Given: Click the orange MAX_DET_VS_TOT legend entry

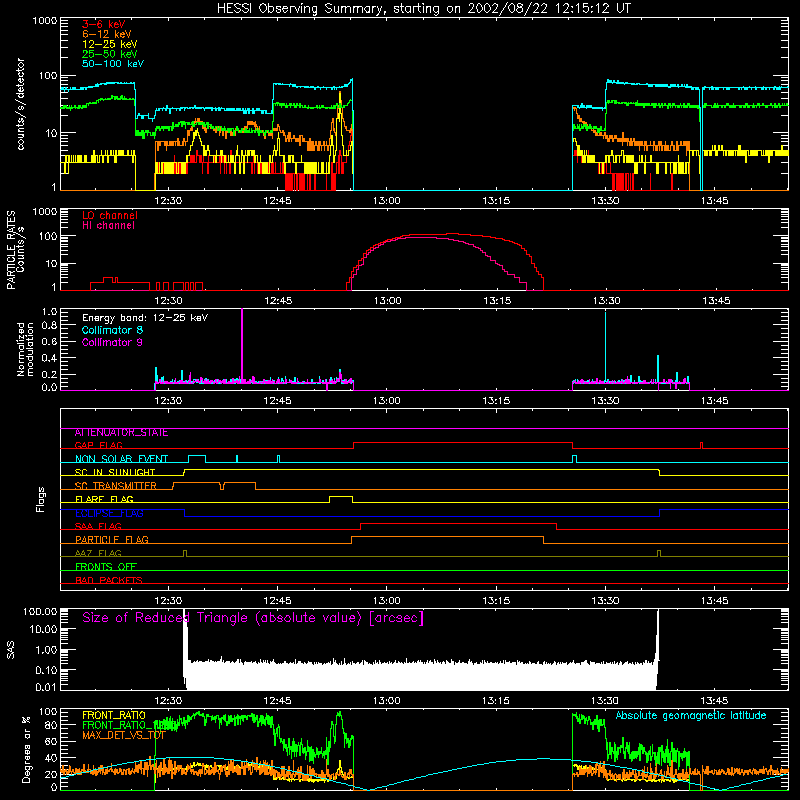Looking at the screenshot, I should 123,735.
